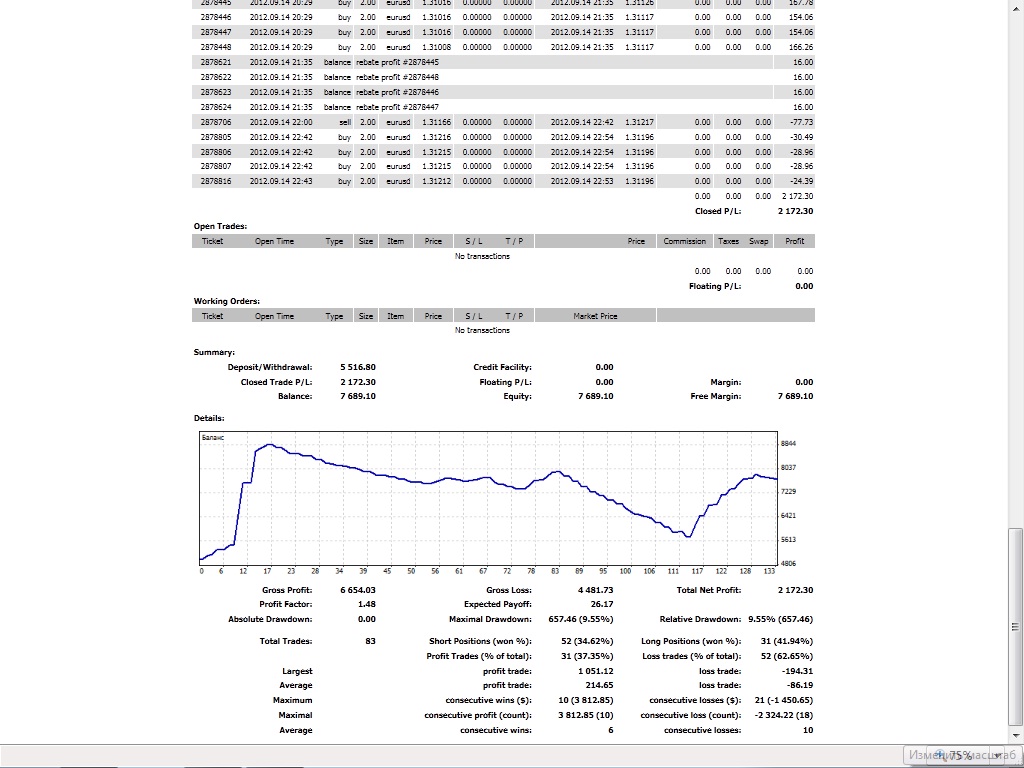Select the Free Margin value 7 689.10
The height and width of the screenshot is (768, 1024).
pyautogui.click(x=795, y=396)
